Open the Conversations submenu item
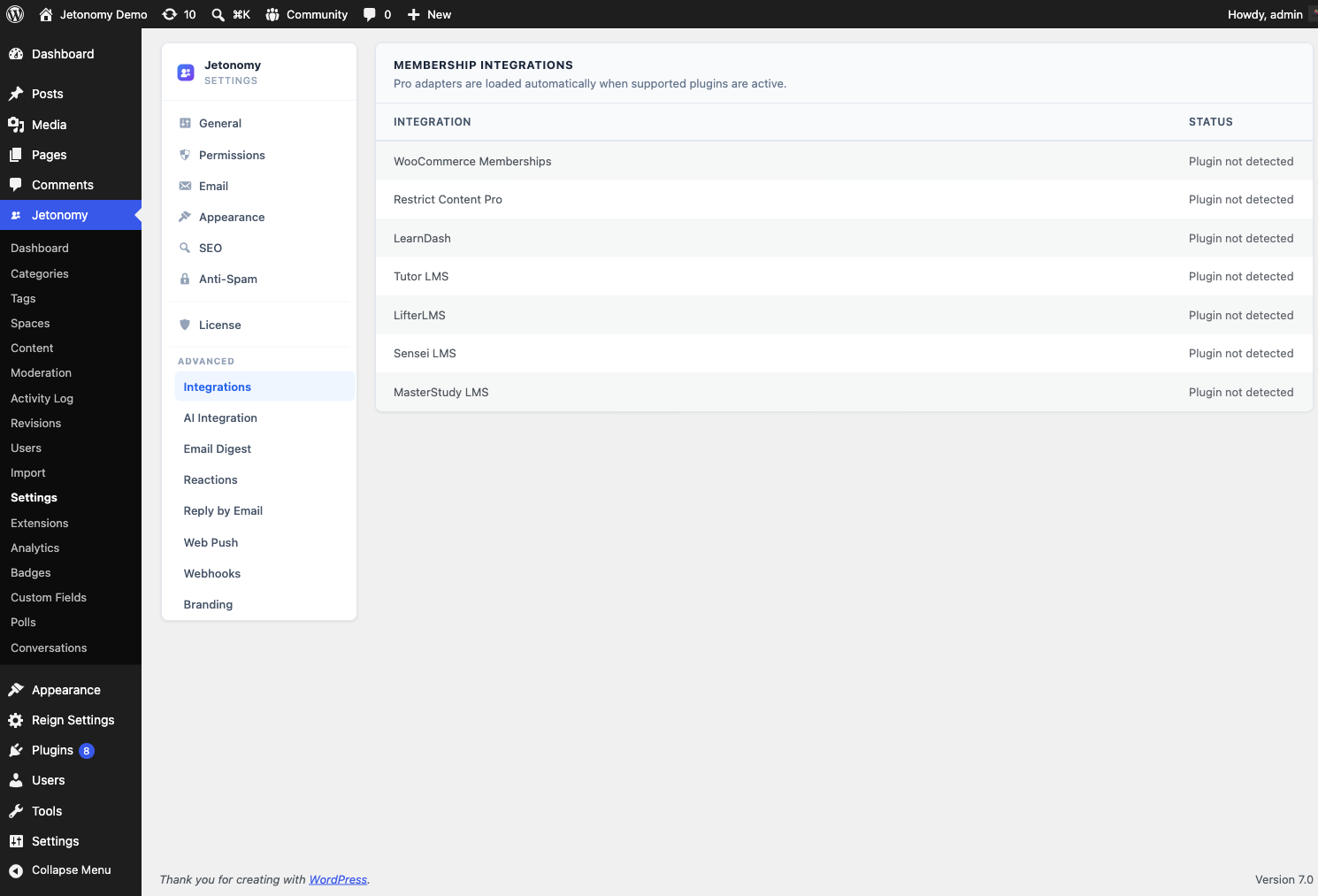The height and width of the screenshot is (896, 1318). click(49, 647)
